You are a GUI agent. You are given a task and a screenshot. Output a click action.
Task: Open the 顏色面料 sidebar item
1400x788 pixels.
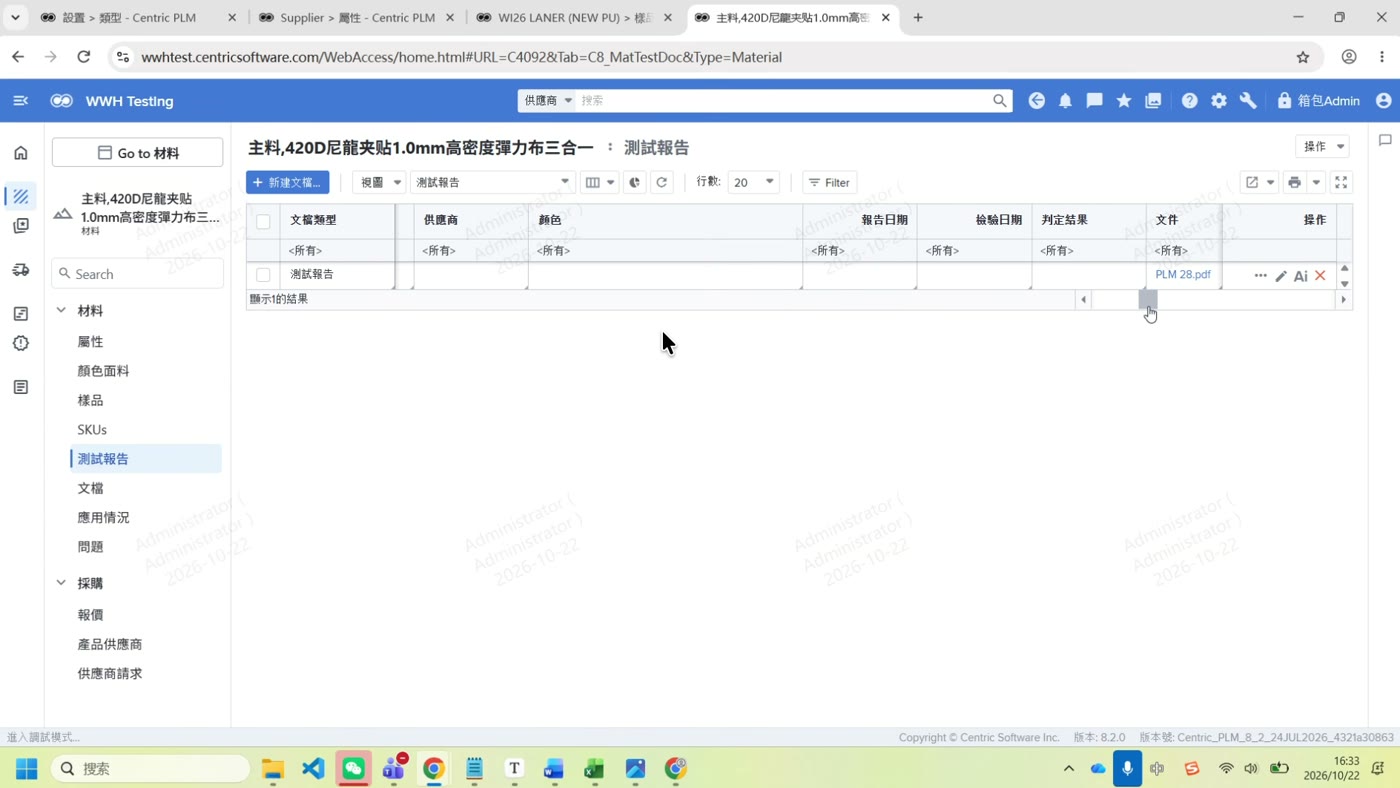[104, 371]
